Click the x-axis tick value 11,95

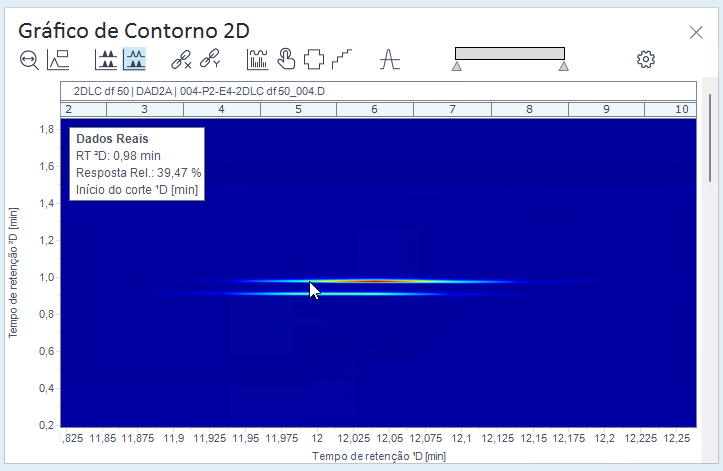(x=246, y=438)
